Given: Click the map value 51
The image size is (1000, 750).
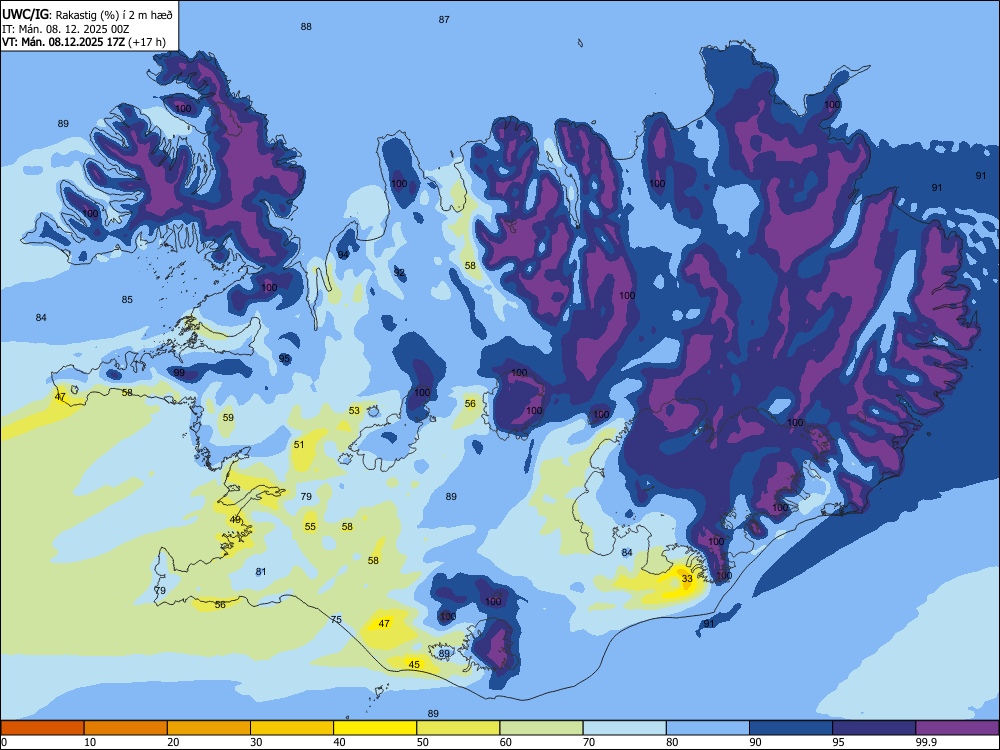Looking at the screenshot, I should pos(299,445).
